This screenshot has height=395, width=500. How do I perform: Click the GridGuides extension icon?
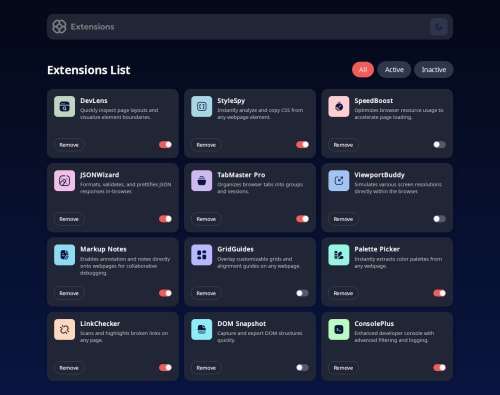point(202,255)
